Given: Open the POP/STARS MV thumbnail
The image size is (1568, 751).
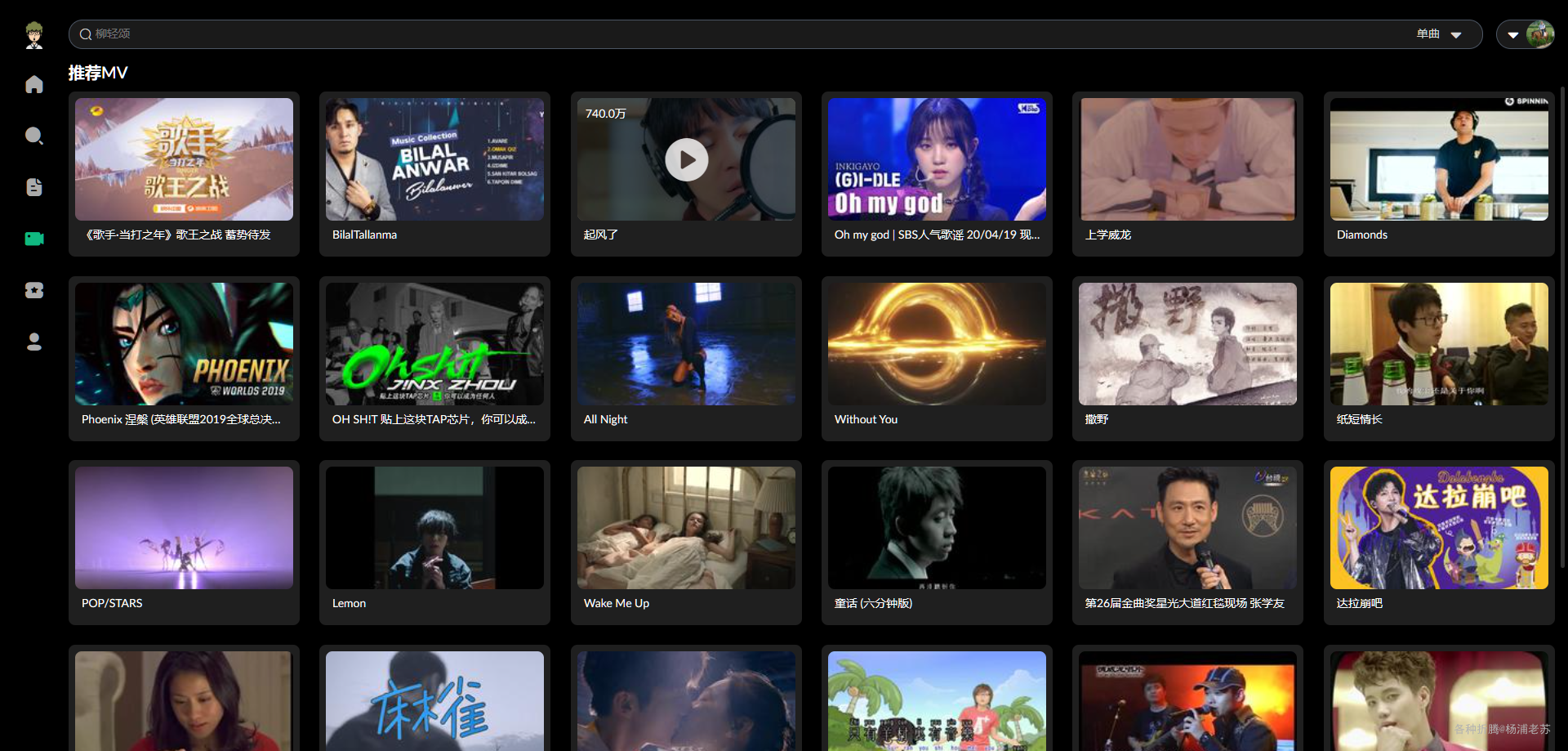Looking at the screenshot, I should point(184,528).
